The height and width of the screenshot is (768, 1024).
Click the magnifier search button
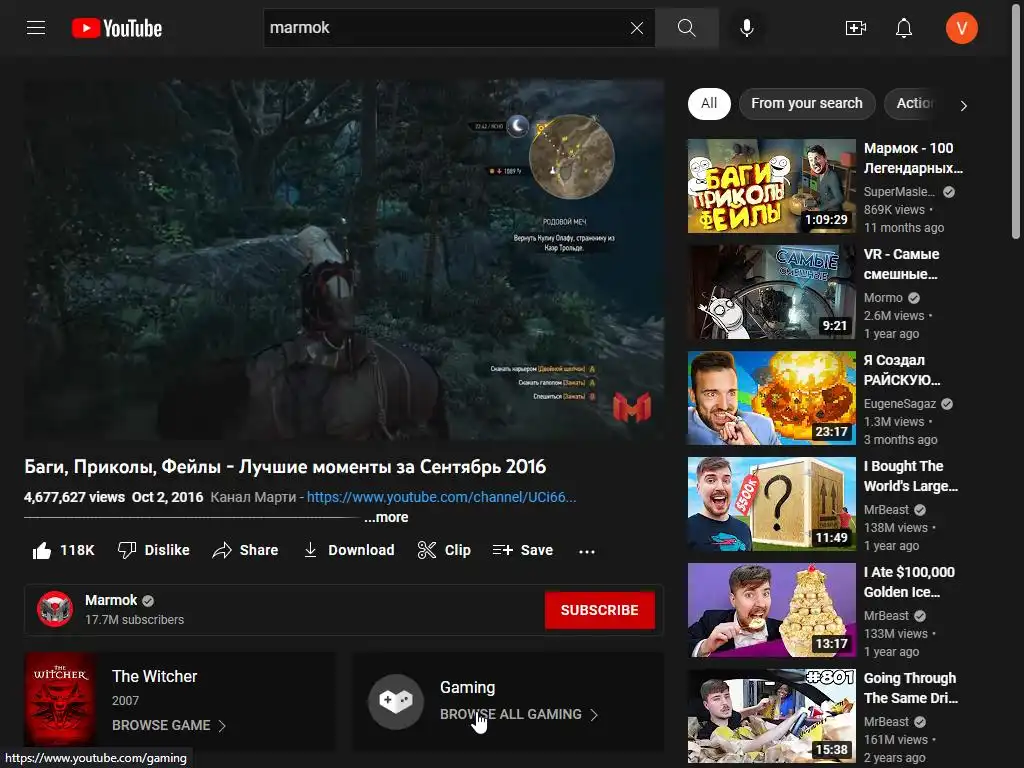click(x=686, y=28)
